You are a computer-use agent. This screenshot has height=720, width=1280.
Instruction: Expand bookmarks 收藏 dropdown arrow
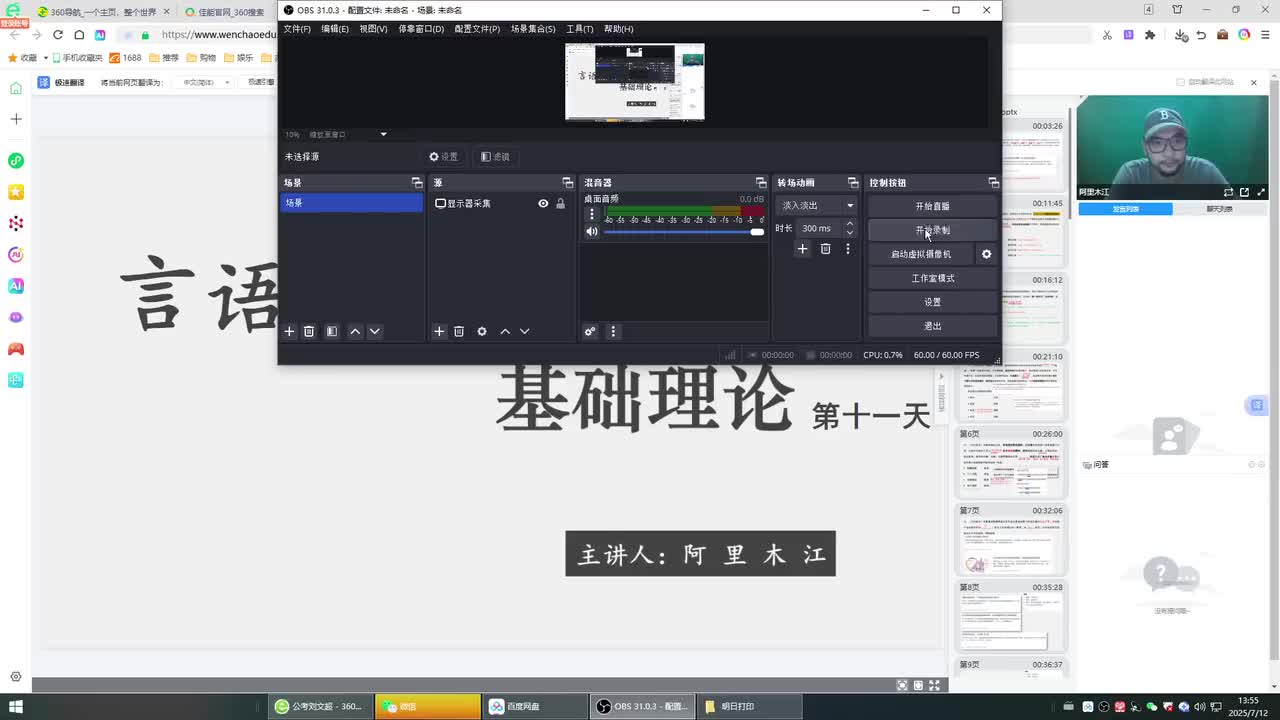pyautogui.click(x=44, y=58)
